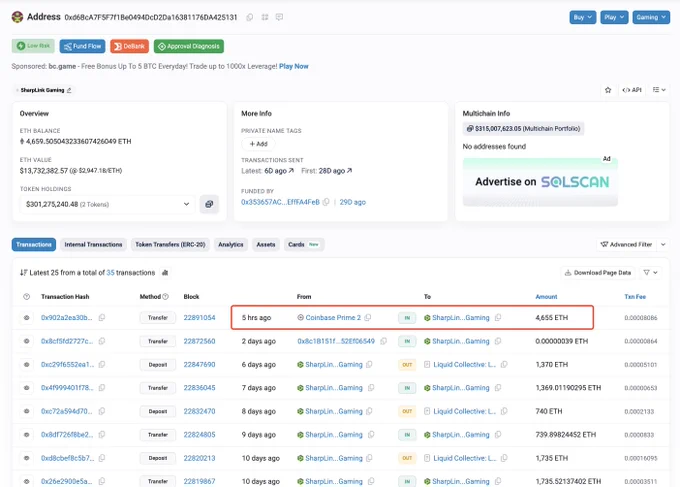Open Token Transfers (ERC-20) tab
Image resolution: width=680 pixels, height=487 pixels.
[170, 245]
